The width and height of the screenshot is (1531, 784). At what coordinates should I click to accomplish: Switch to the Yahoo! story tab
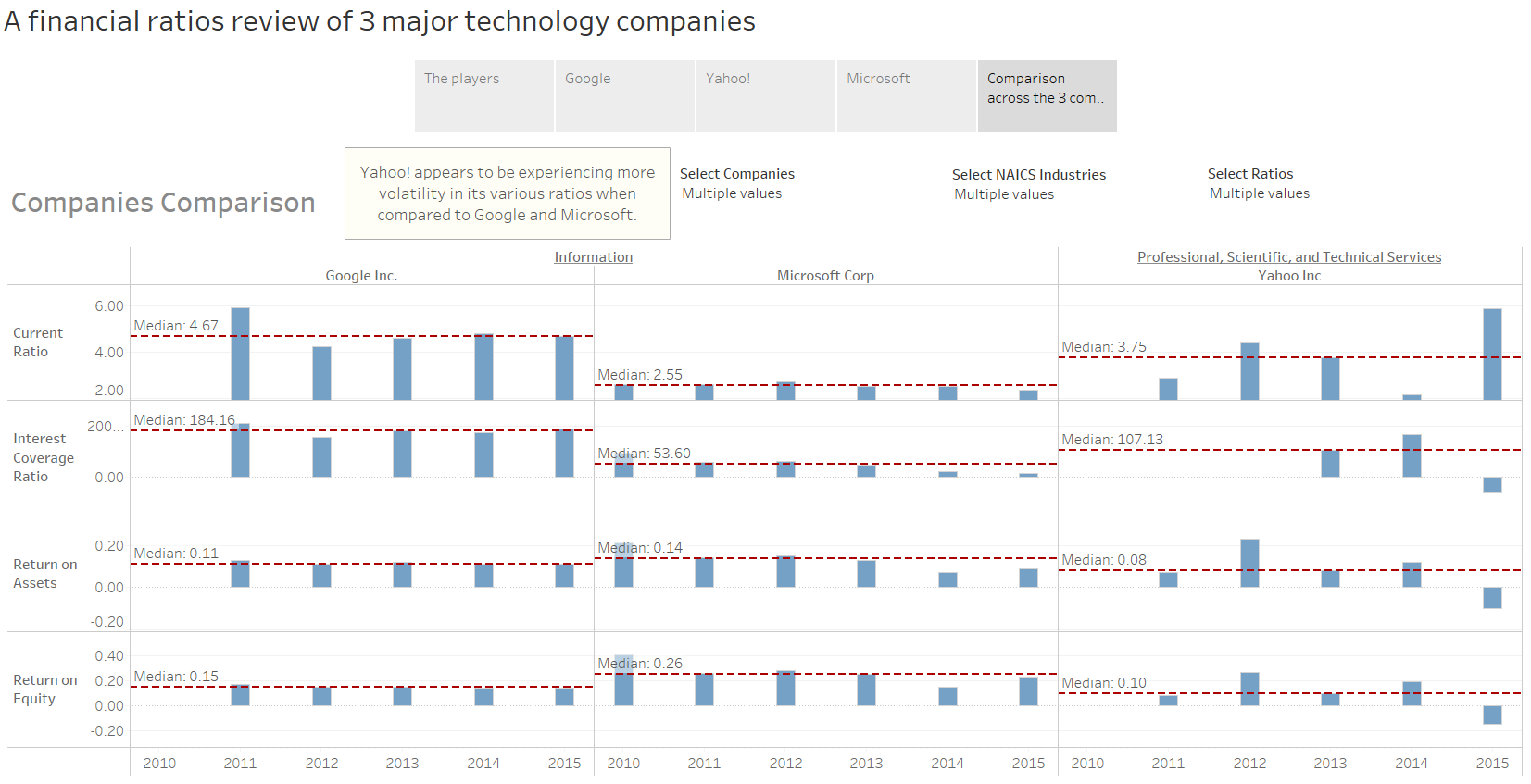[765, 96]
